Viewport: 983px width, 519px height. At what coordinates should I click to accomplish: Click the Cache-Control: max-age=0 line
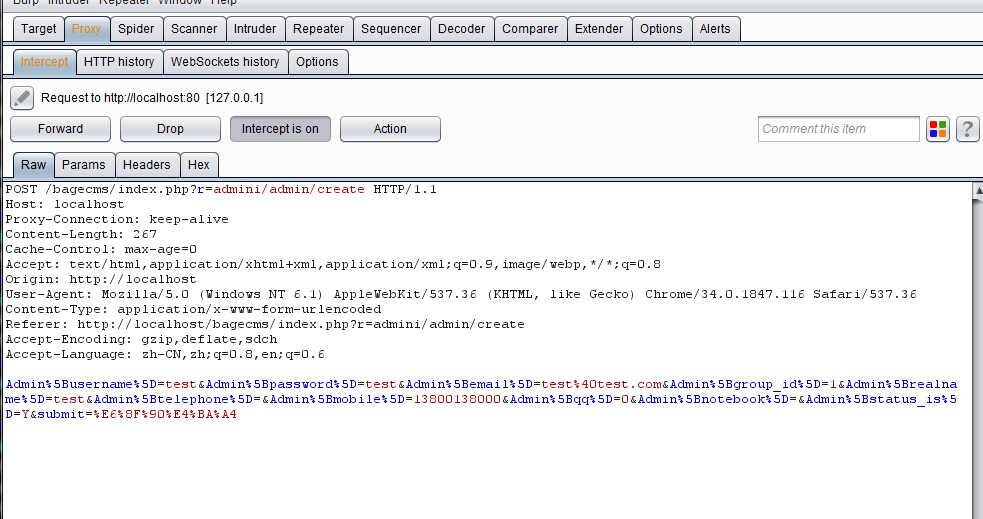click(x=101, y=249)
